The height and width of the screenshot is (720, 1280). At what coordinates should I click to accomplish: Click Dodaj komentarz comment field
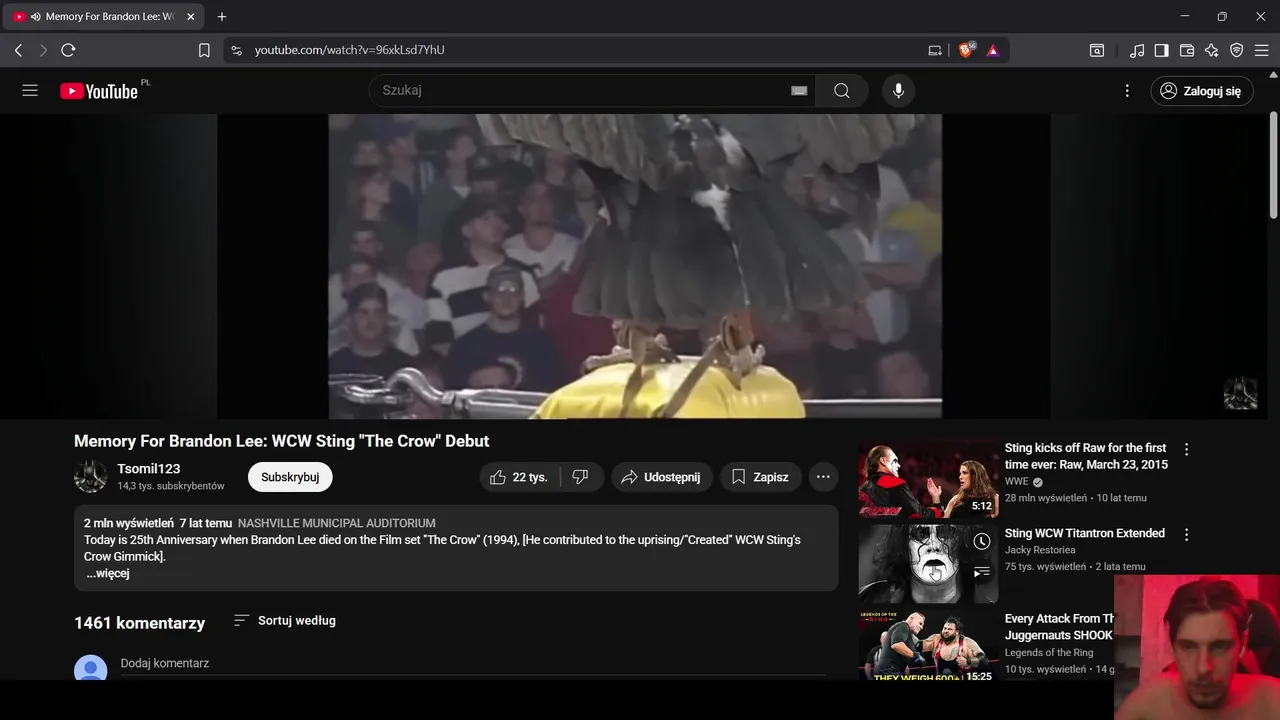[473, 664]
